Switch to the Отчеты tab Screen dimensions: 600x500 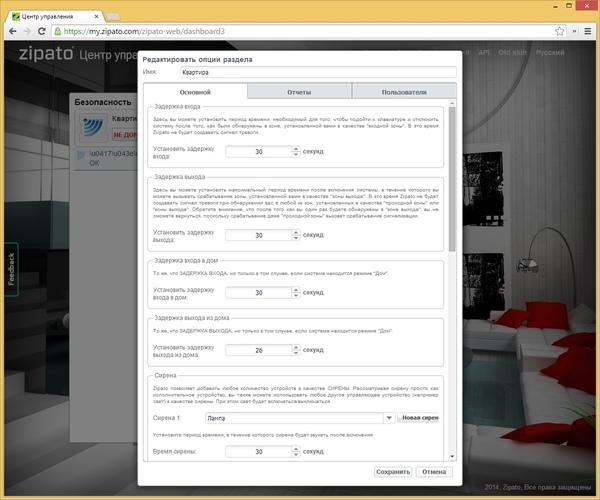coord(299,92)
